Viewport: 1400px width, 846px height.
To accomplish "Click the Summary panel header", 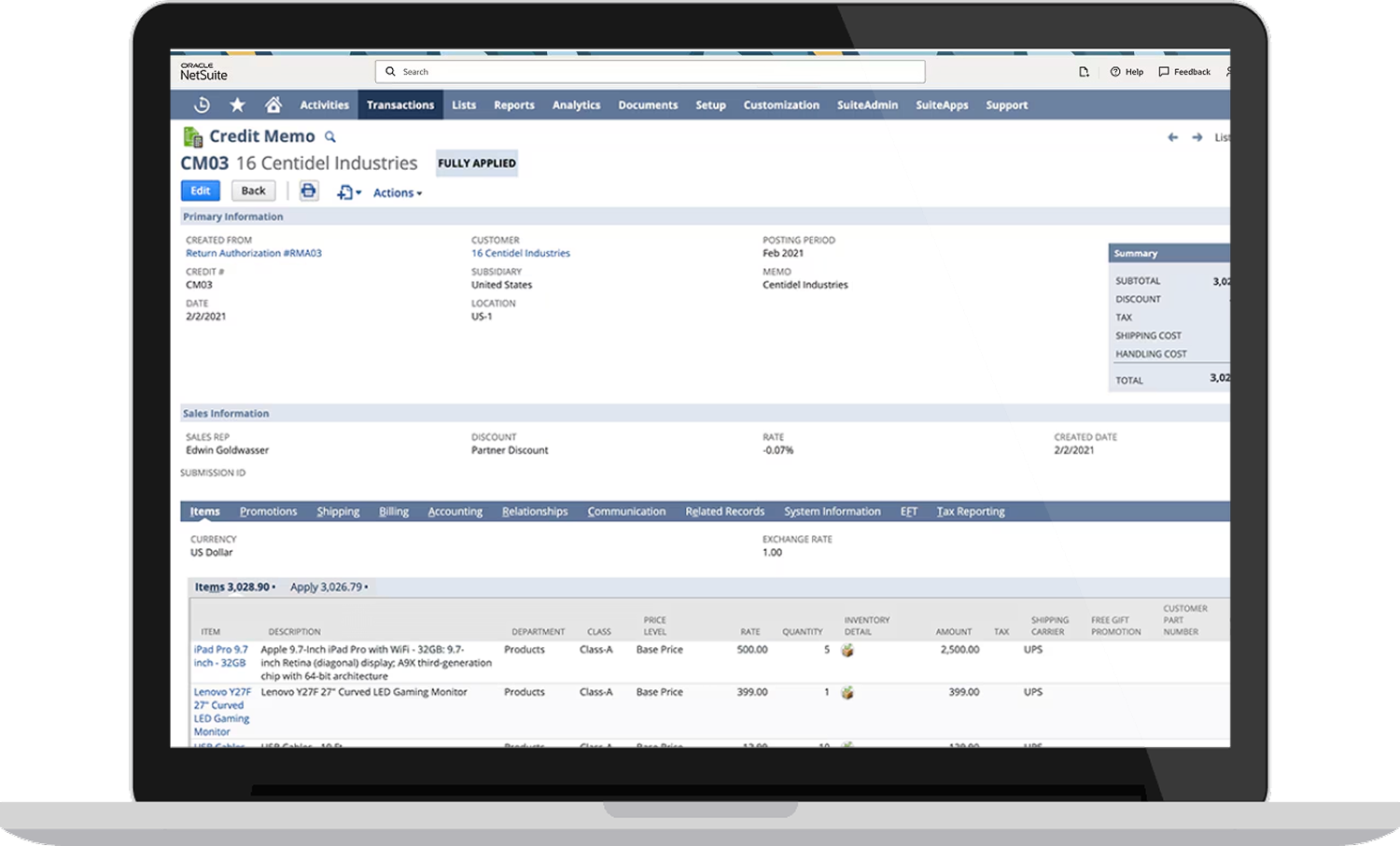I will (x=1169, y=253).
